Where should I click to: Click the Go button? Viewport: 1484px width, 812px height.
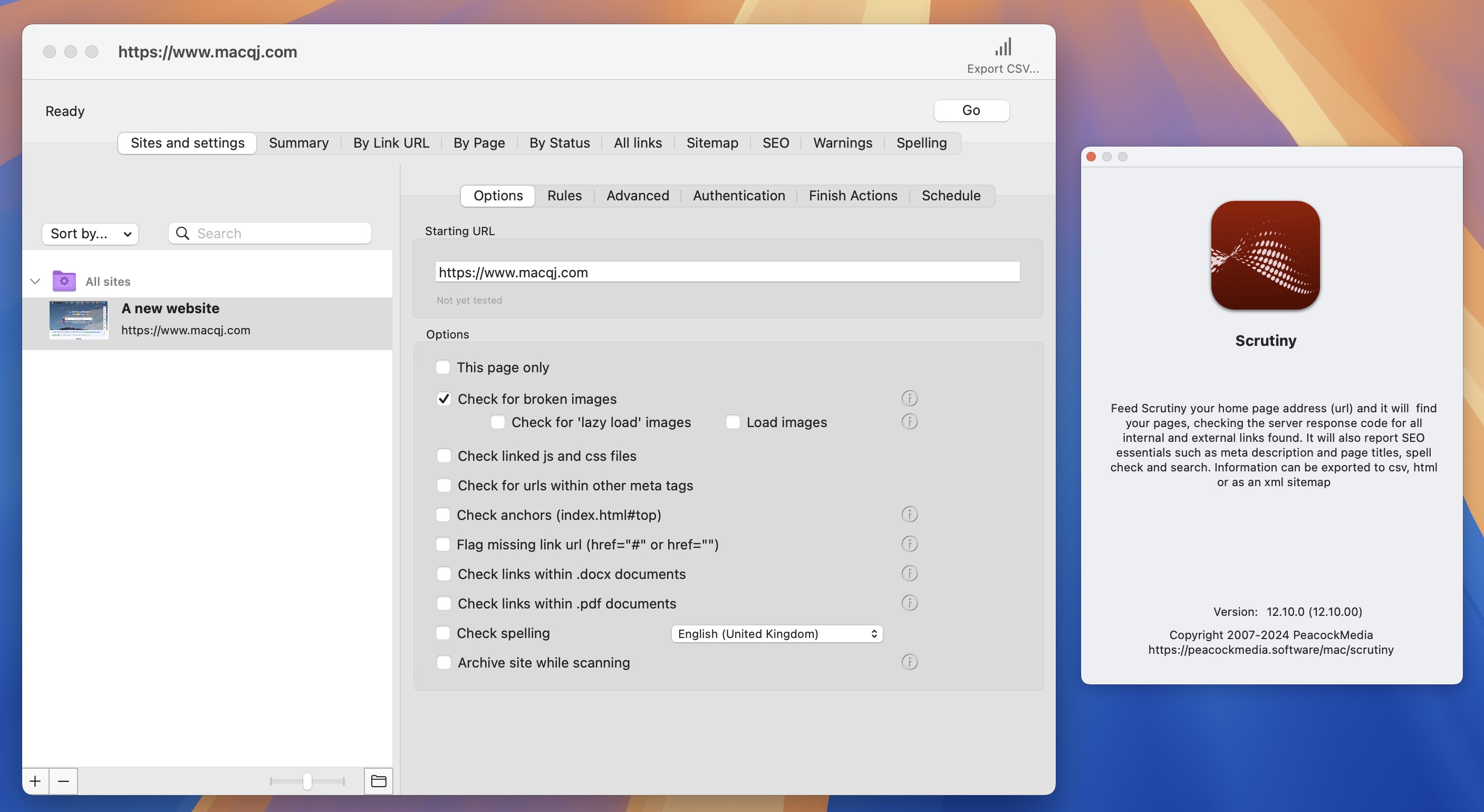pos(971,110)
